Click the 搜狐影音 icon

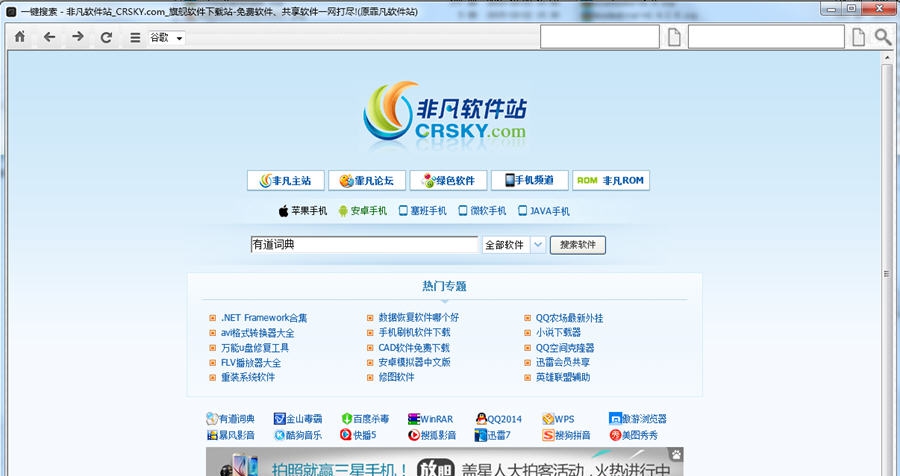point(413,435)
